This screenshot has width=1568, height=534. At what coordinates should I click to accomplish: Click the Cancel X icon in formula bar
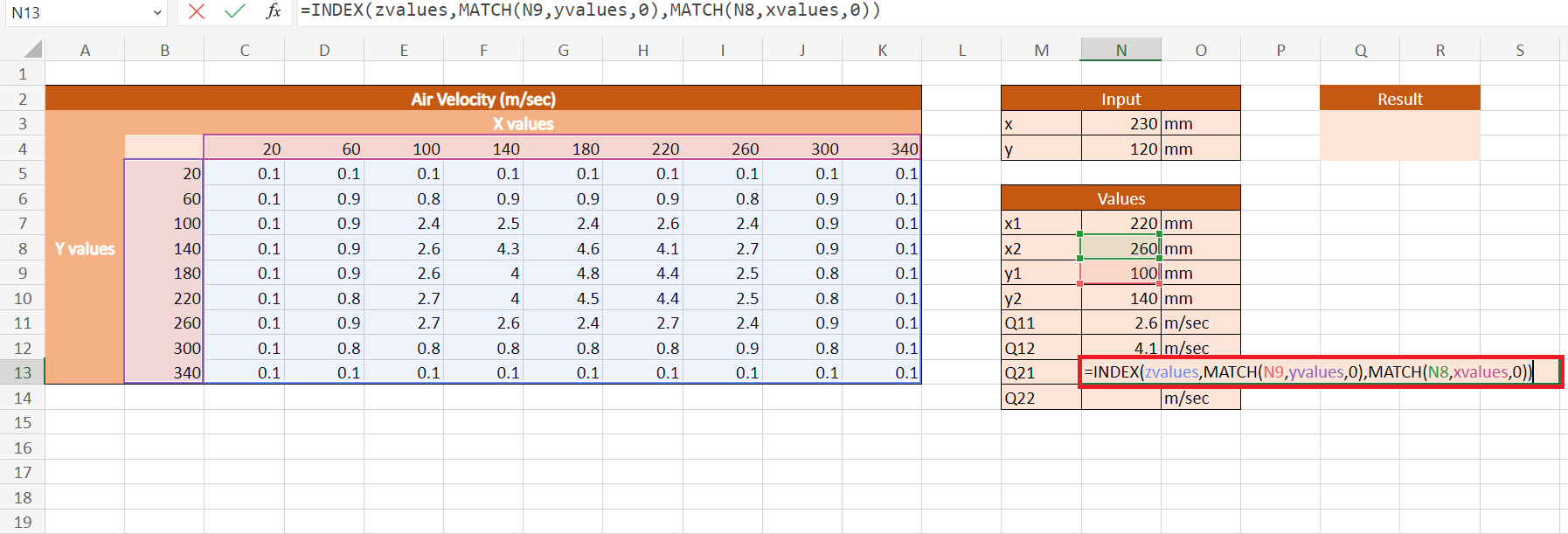coord(197,11)
